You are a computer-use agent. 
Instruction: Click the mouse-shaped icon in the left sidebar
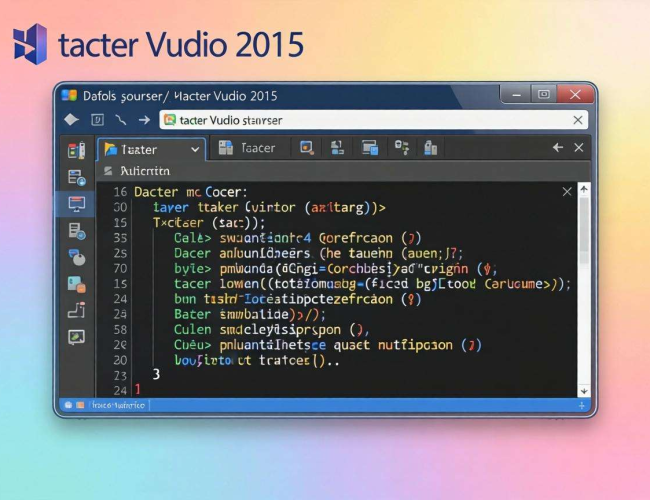coord(76,257)
